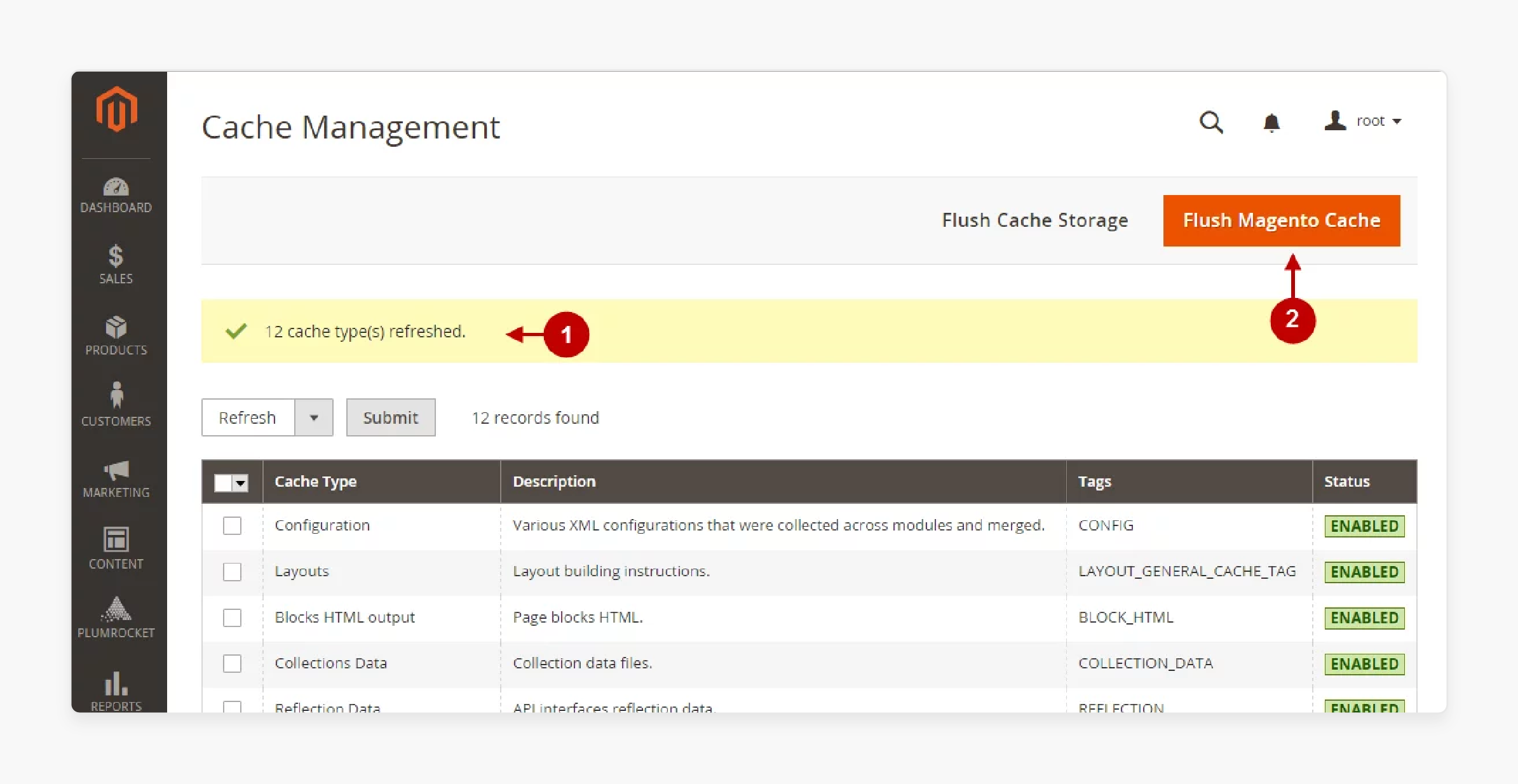This screenshot has height=784, width=1518.
Task: Open the Refresh action dropdown arrow
Action: pyautogui.click(x=314, y=417)
